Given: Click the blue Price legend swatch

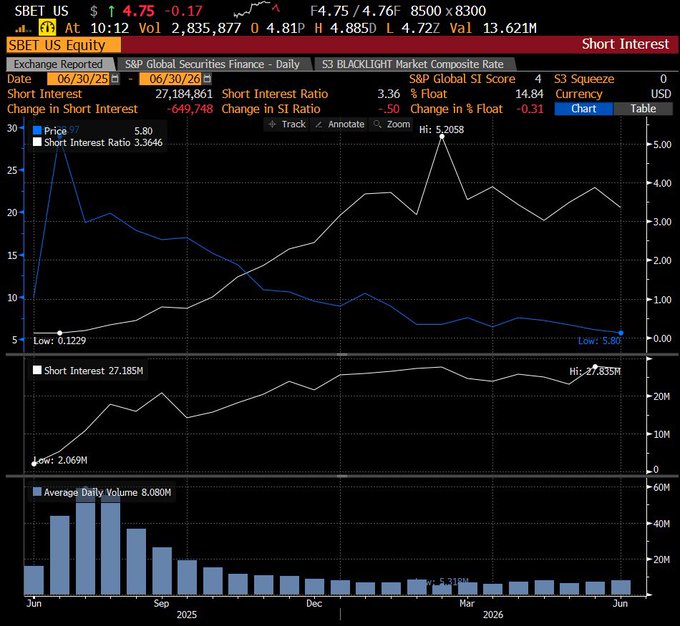Looking at the screenshot, I should click(37, 131).
